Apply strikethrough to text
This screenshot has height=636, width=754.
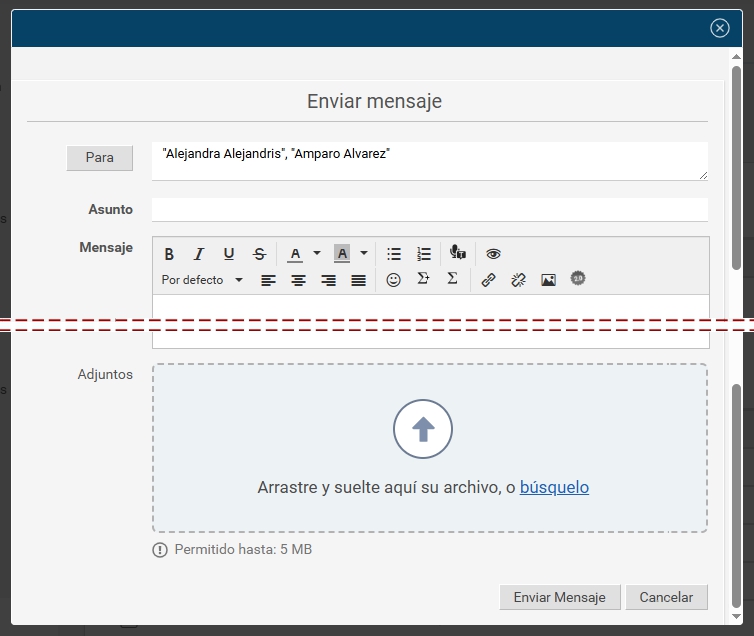point(259,254)
